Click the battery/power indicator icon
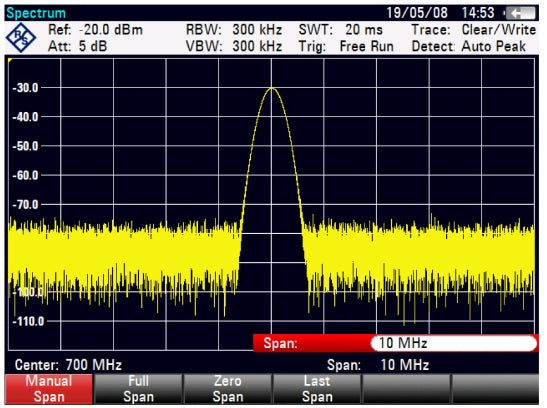Screen dimensions: 547x408 (x=520, y=13)
